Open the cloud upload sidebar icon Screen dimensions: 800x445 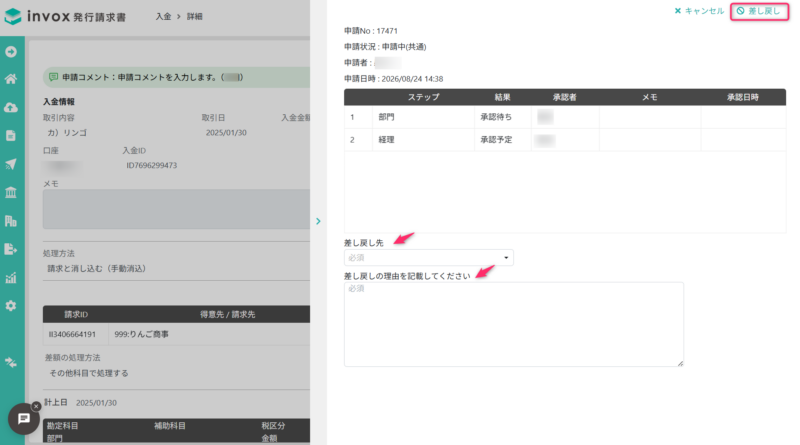[x=11, y=107]
